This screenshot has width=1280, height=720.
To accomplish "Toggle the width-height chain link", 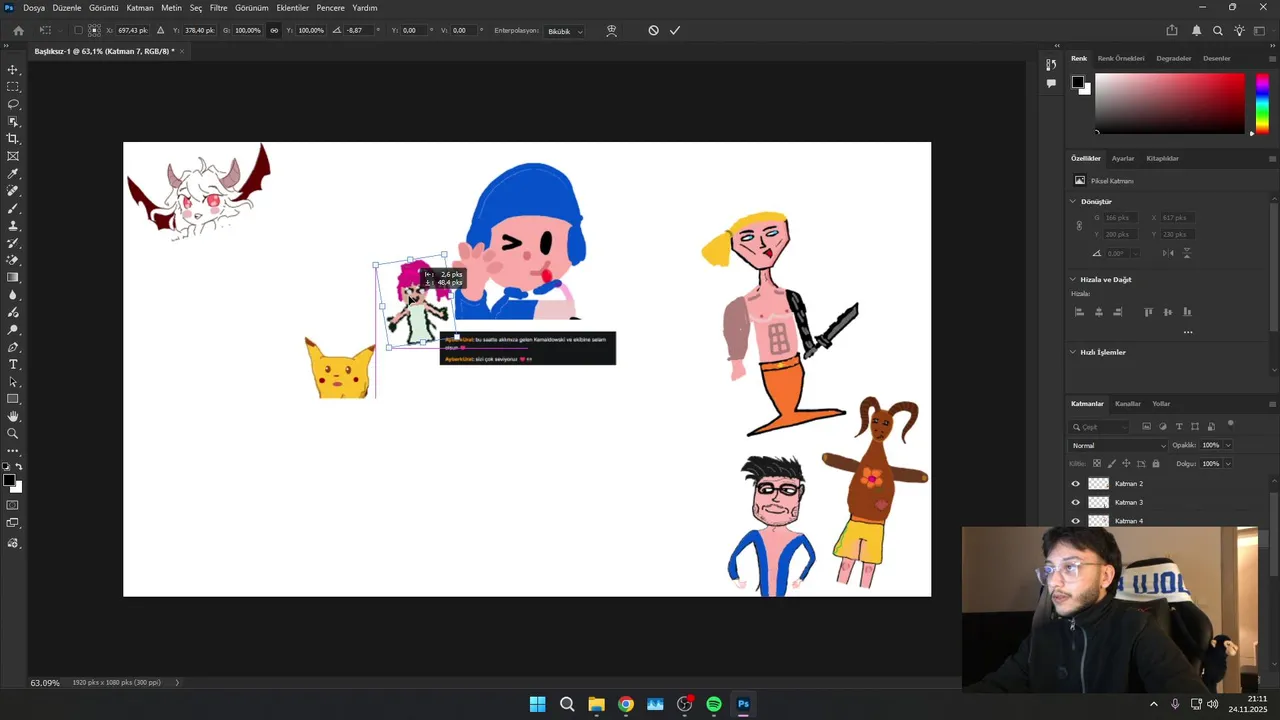I will [x=274, y=31].
